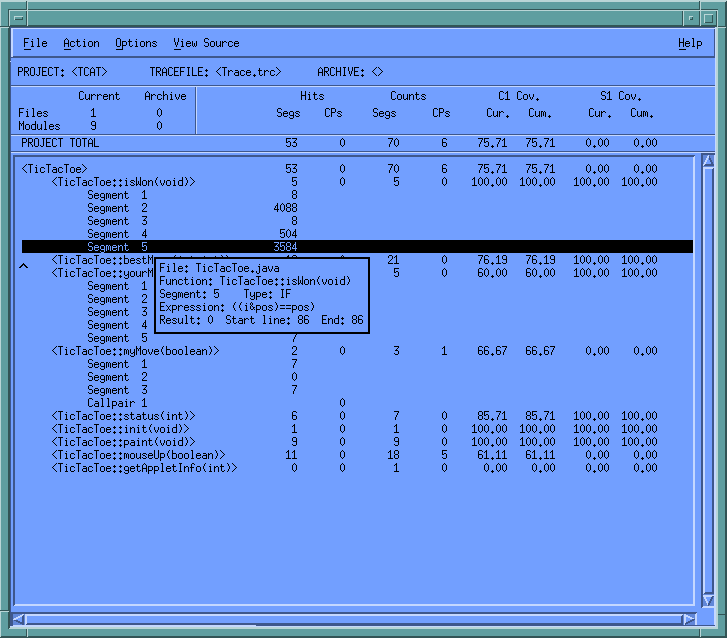The width and height of the screenshot is (727, 638).
Task: Click the horizontal scrollbar track
Action: pos(354,619)
